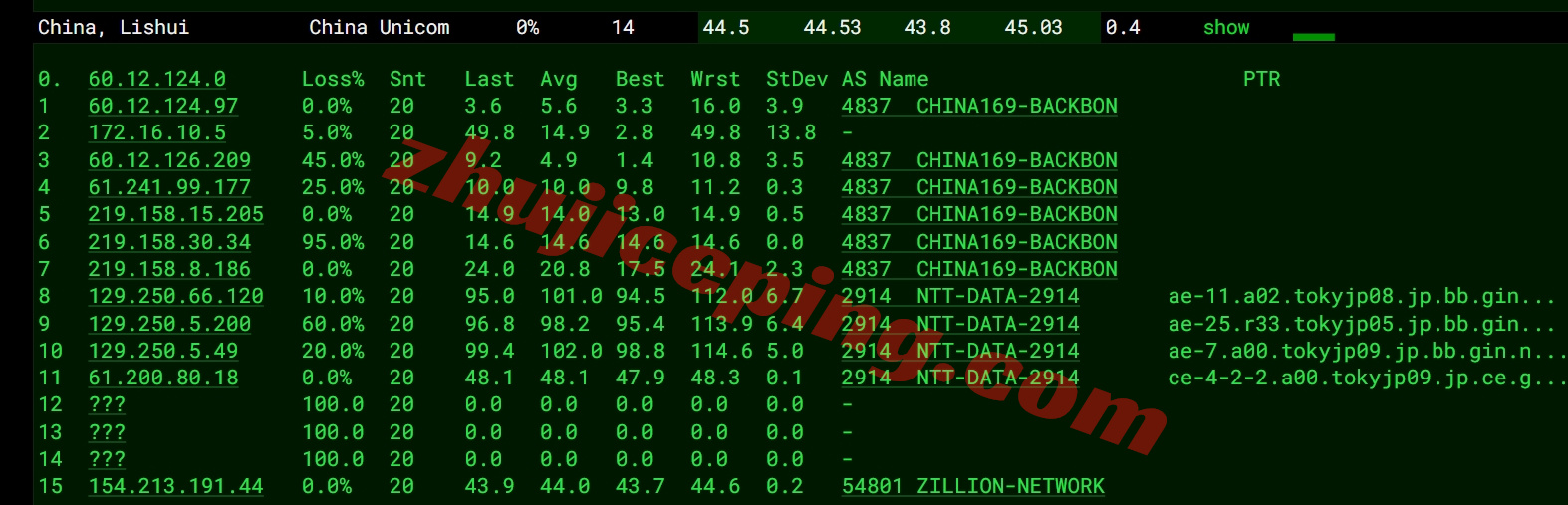Image resolution: width=1568 pixels, height=505 pixels.
Task: Open IP link 60.12.124.97
Action: (x=163, y=106)
